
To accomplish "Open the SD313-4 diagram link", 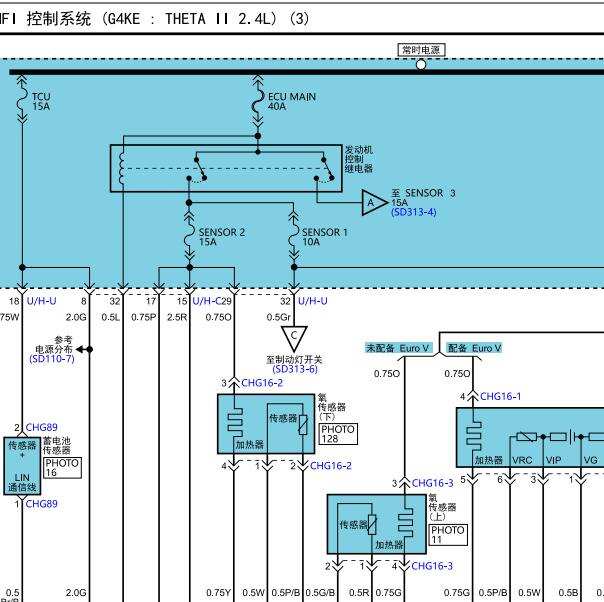I will click(414, 212).
